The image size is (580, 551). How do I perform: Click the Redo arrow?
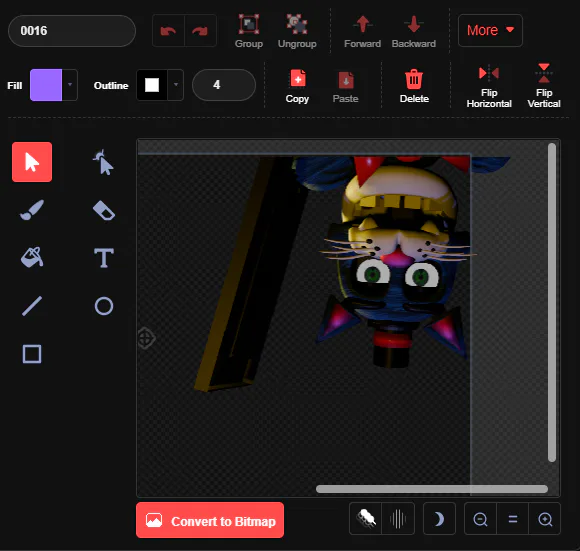(200, 31)
